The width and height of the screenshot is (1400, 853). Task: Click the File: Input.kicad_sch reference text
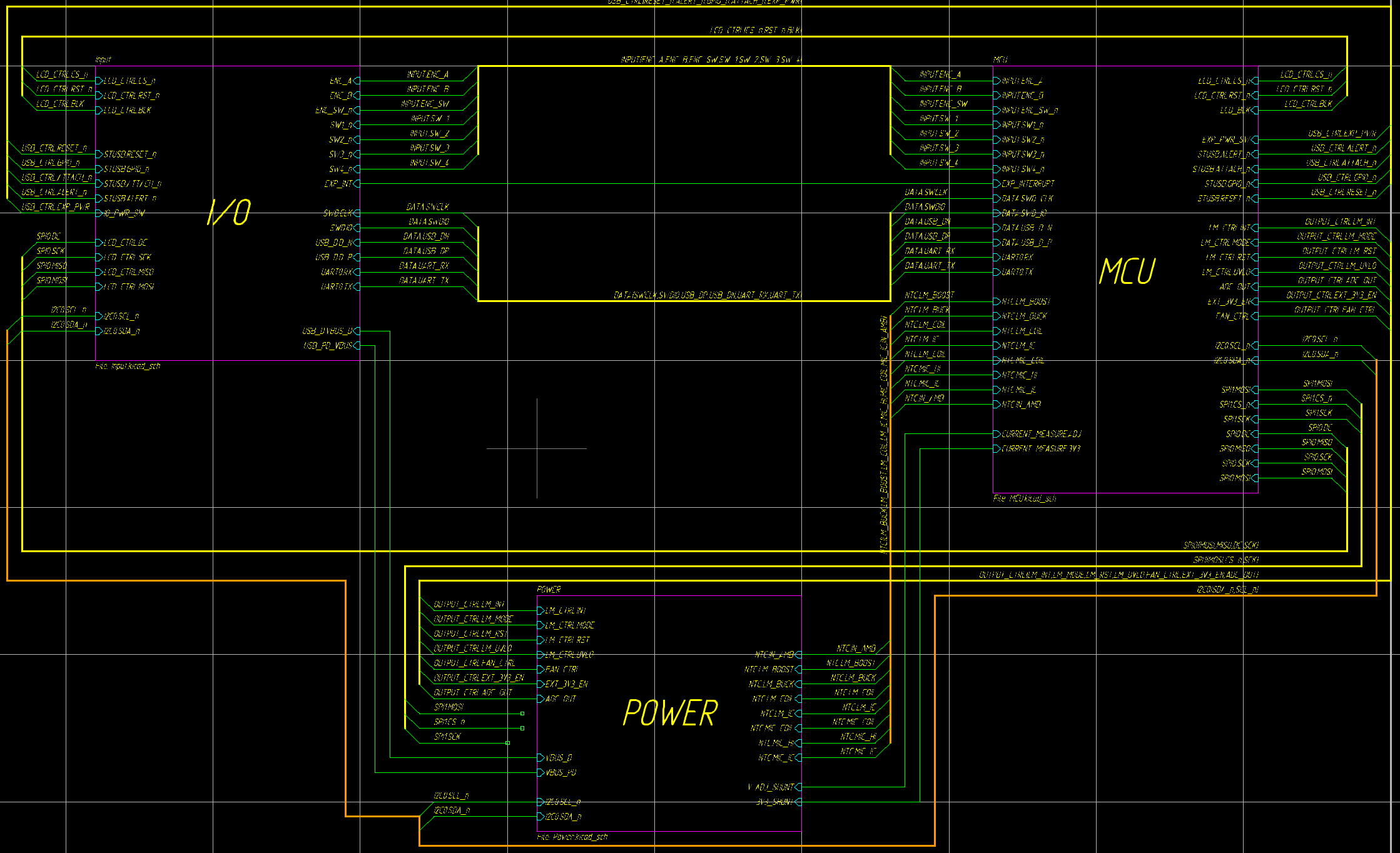pyautogui.click(x=128, y=366)
